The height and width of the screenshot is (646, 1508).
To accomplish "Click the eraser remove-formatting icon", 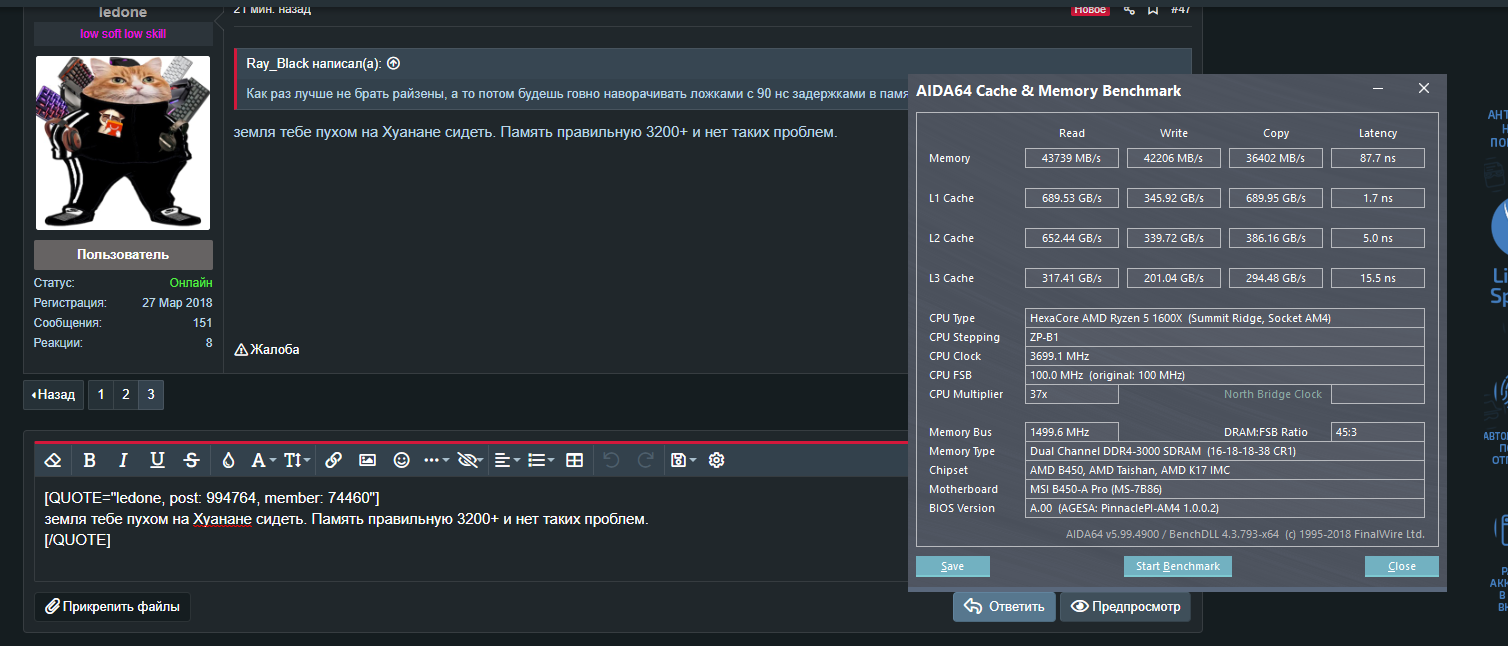I will coord(54,460).
